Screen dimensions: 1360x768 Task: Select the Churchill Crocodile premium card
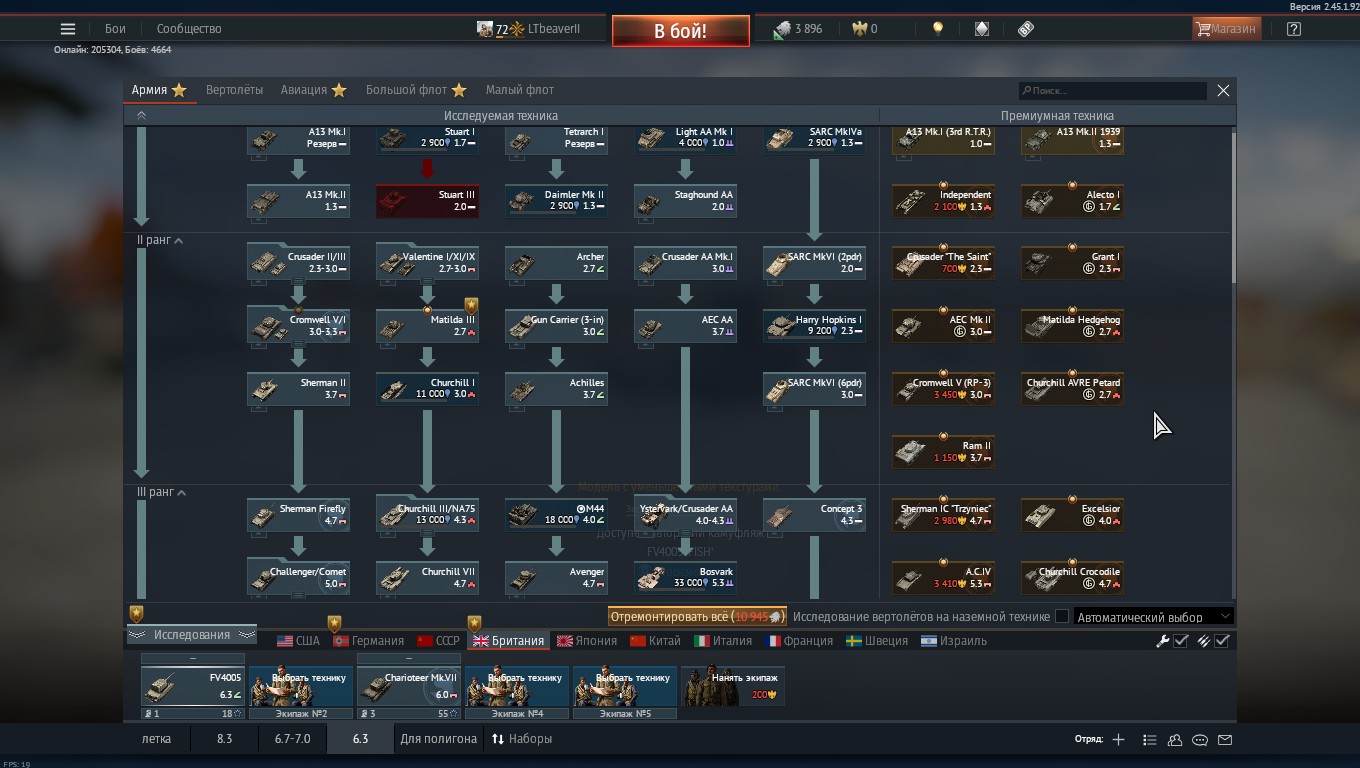point(1072,578)
